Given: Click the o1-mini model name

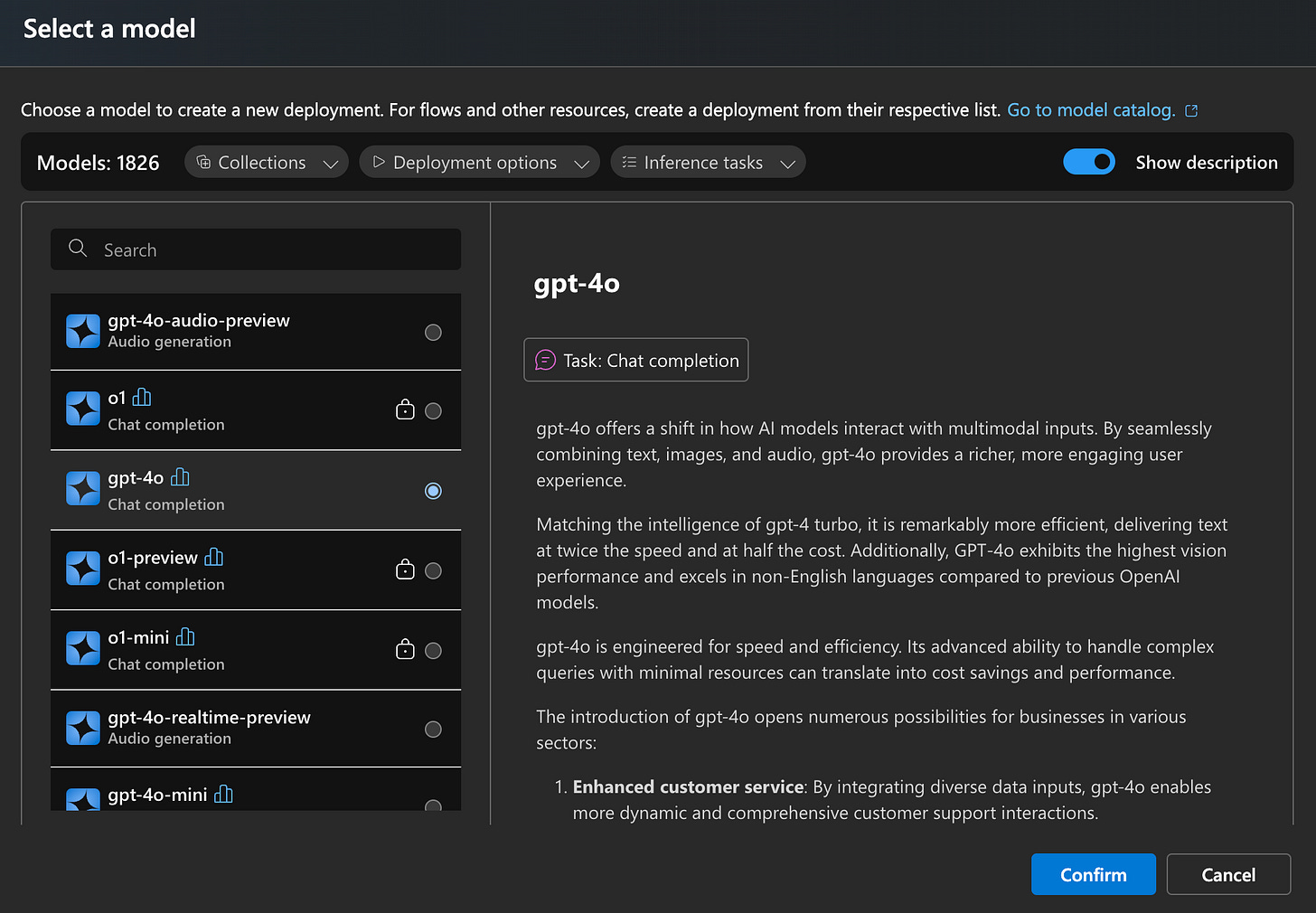Looking at the screenshot, I should coord(138,637).
